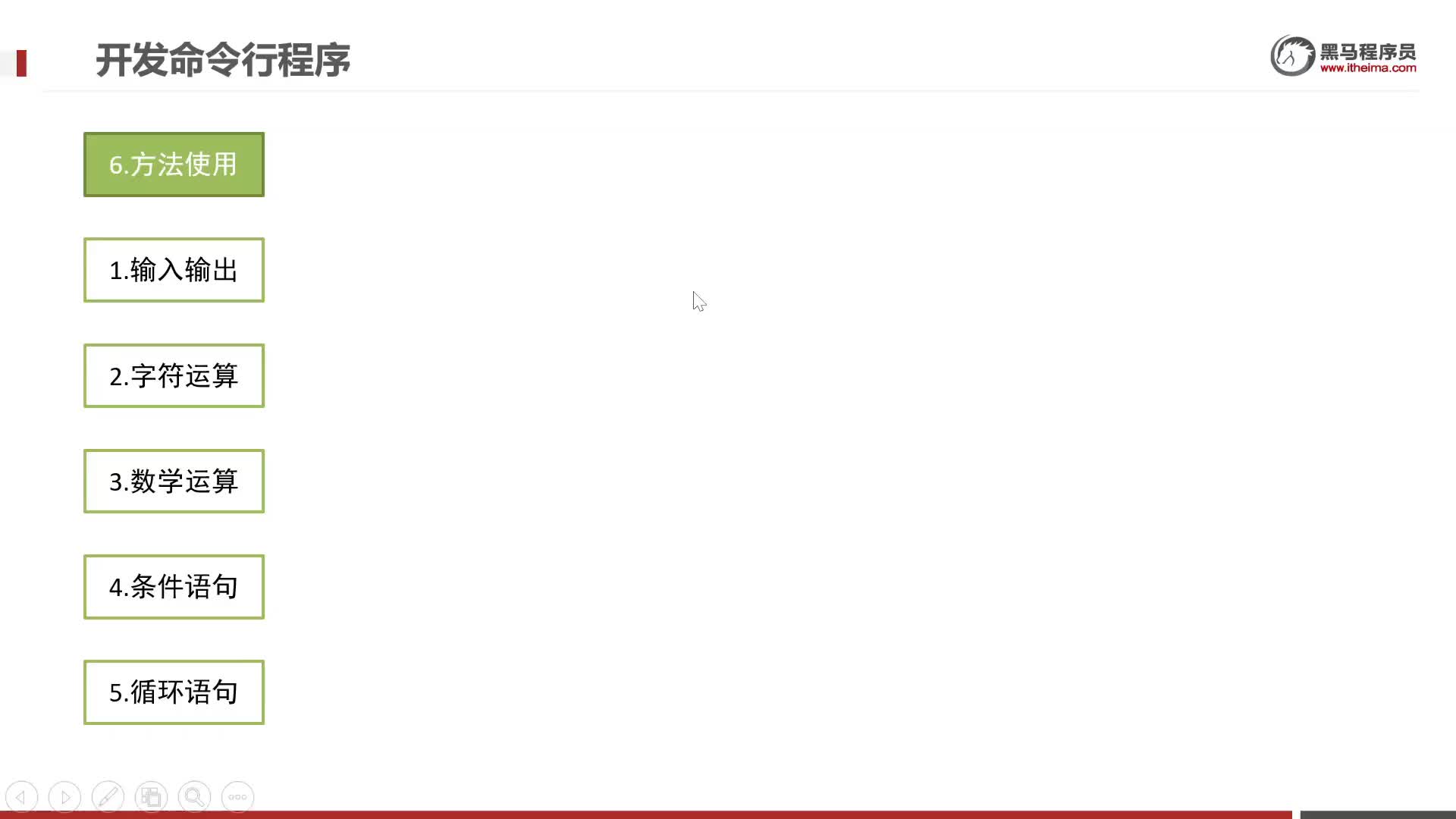Viewport: 1456px width, 819px height.
Task: Click the settings/options icon
Action: pos(237,796)
